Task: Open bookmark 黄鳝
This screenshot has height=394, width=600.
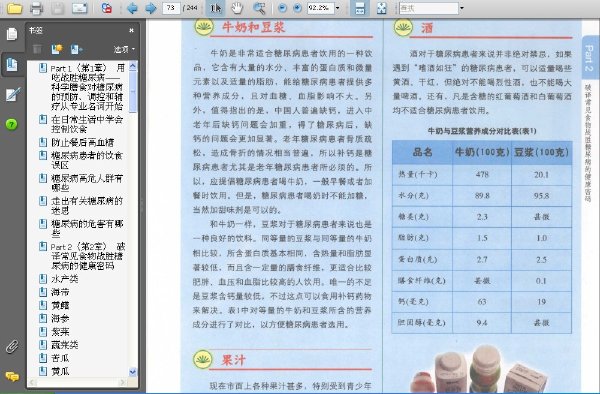Action: [60, 305]
